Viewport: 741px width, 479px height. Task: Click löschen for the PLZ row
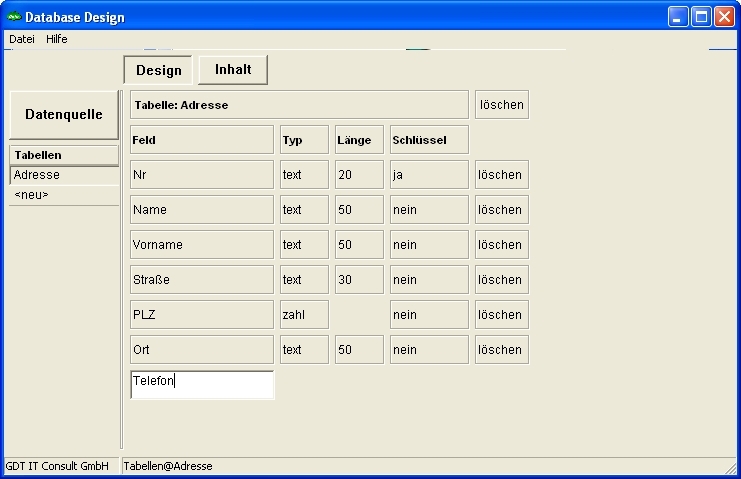click(x=501, y=315)
